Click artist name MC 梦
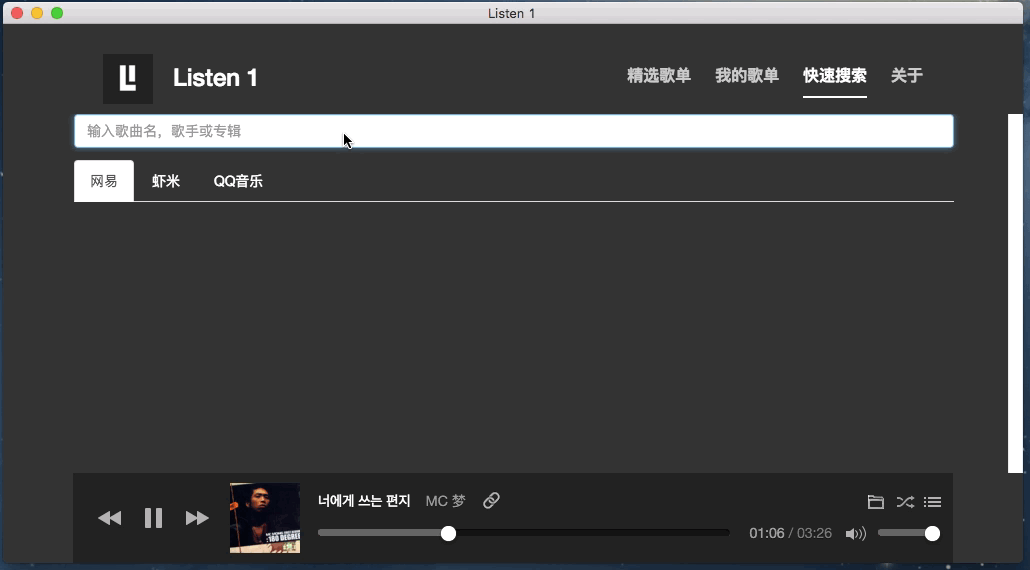Viewport: 1030px width, 570px height. 445,501
